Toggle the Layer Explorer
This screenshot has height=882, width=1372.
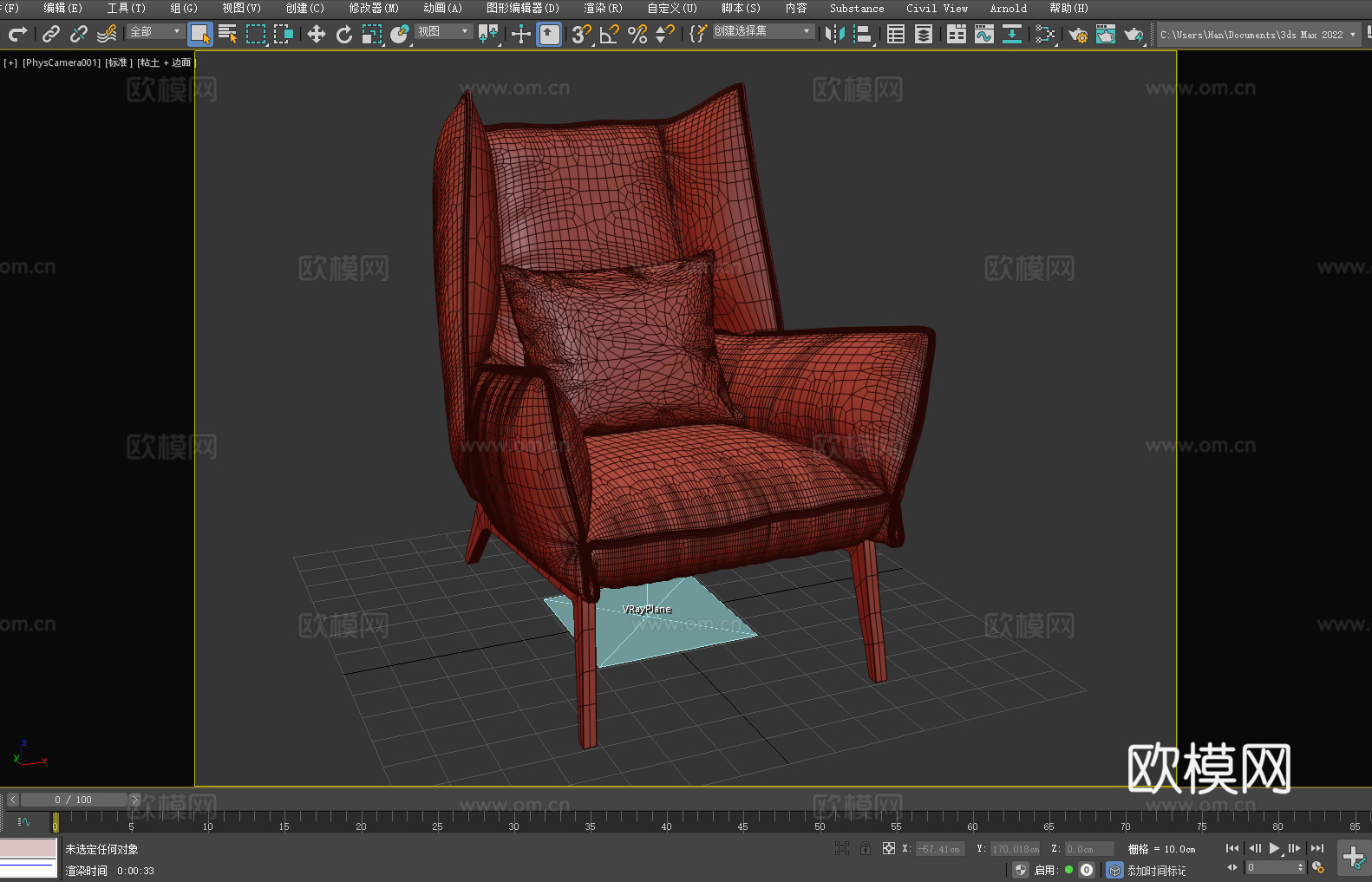coord(924,34)
